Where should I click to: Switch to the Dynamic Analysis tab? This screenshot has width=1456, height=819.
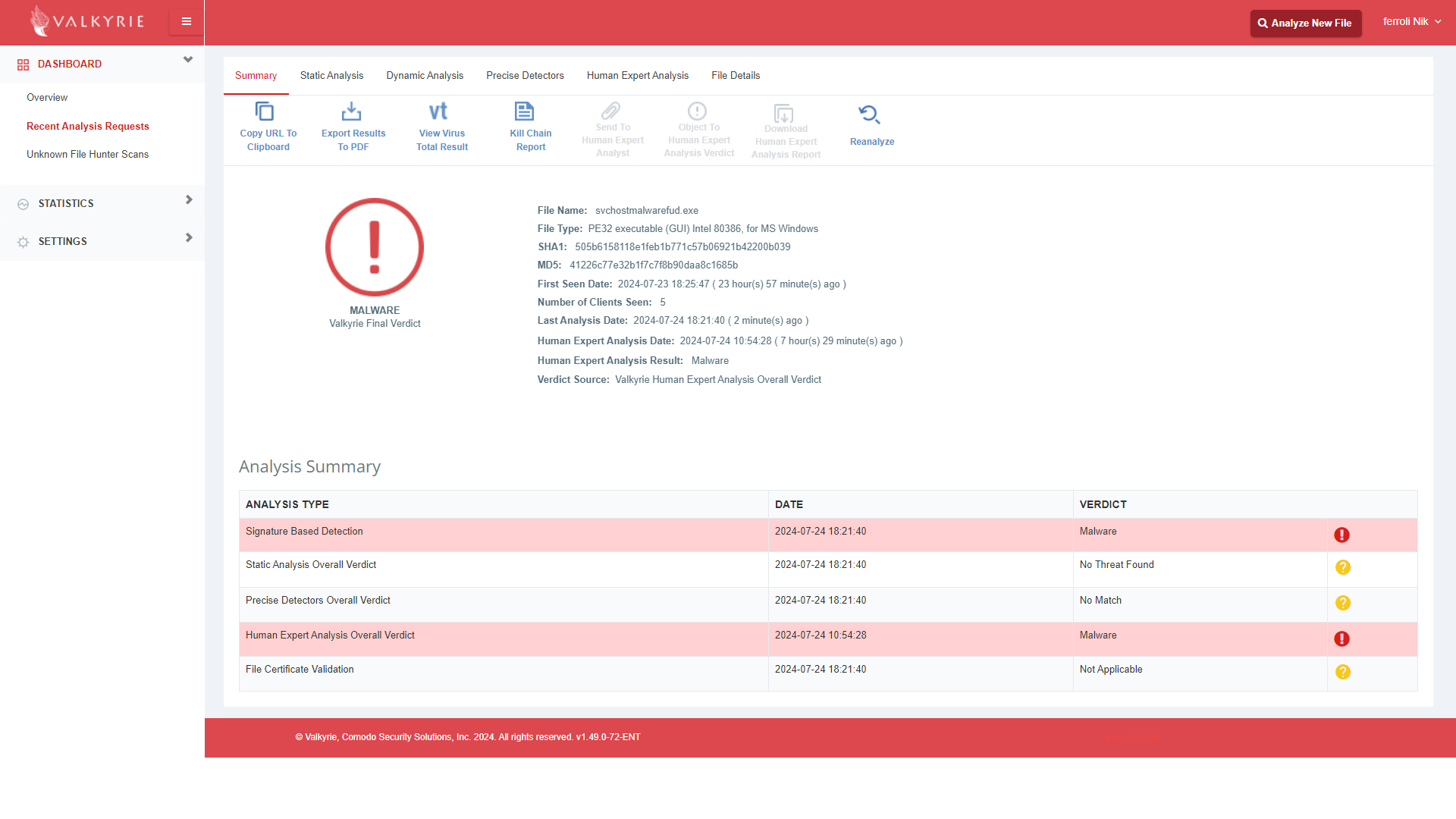pos(425,76)
